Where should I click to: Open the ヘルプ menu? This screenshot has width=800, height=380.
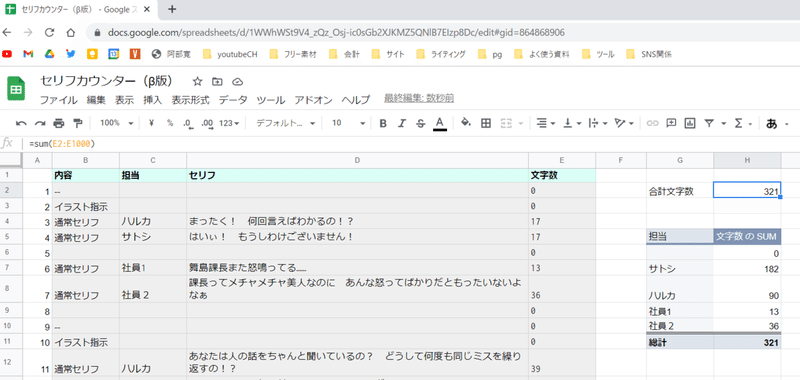pos(356,100)
